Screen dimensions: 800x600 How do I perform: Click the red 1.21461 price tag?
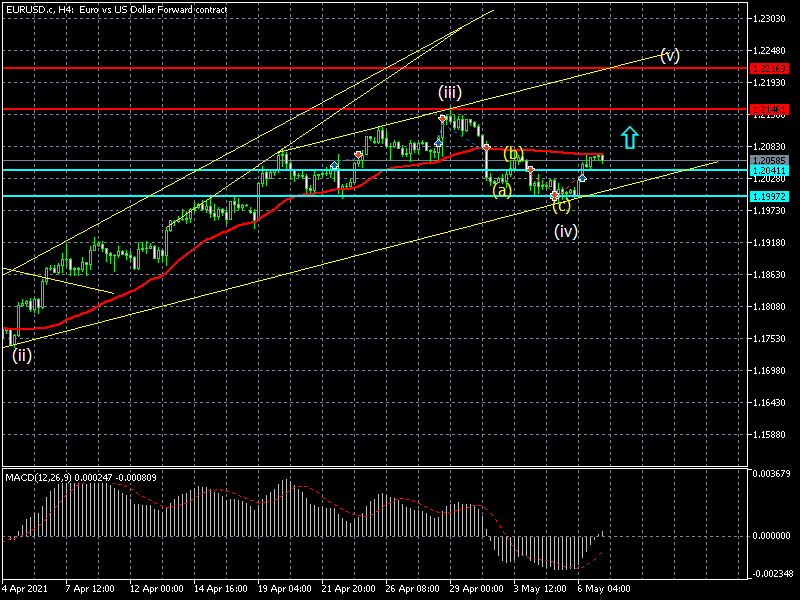769,109
